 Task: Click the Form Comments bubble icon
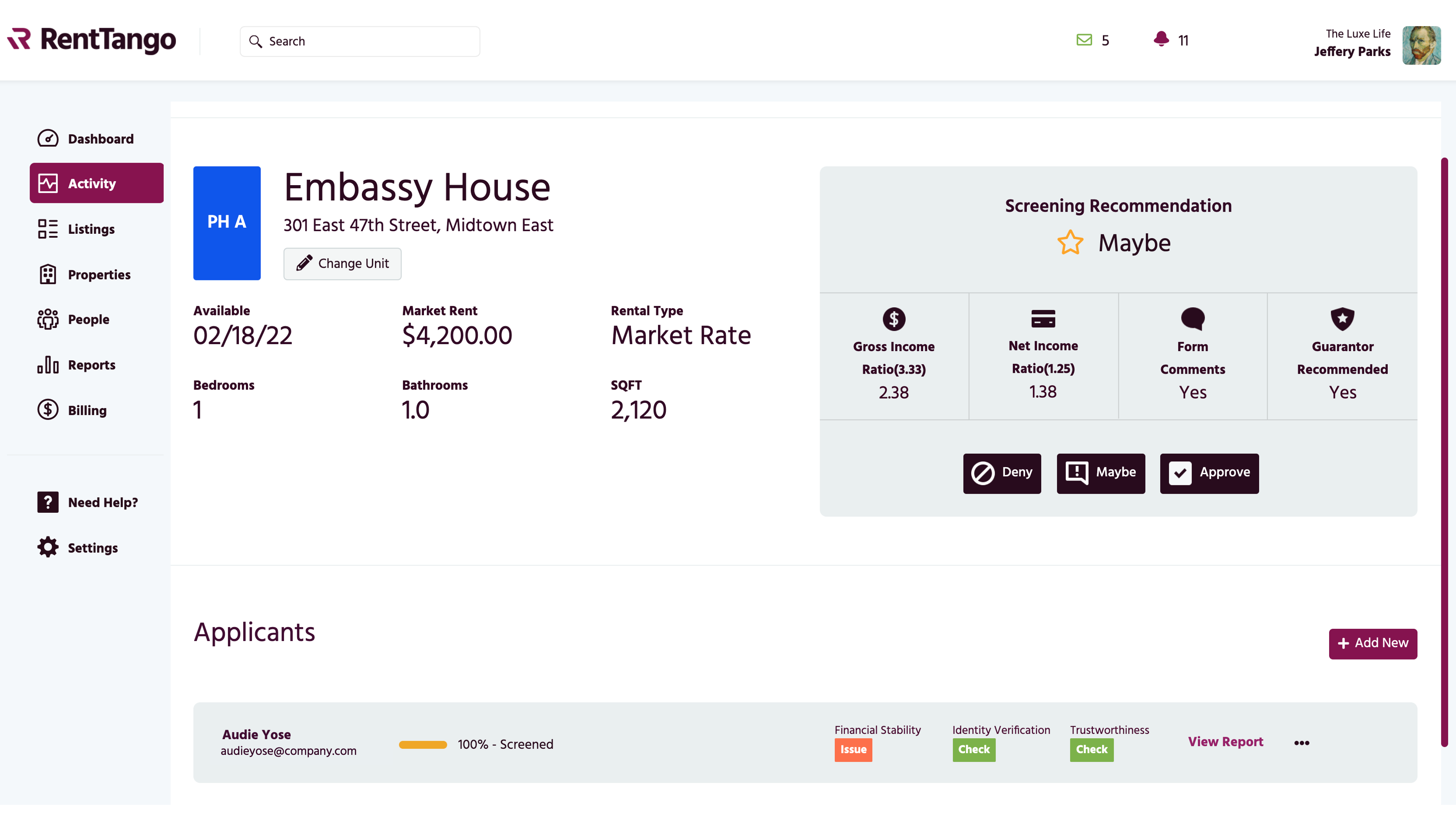(x=1193, y=319)
